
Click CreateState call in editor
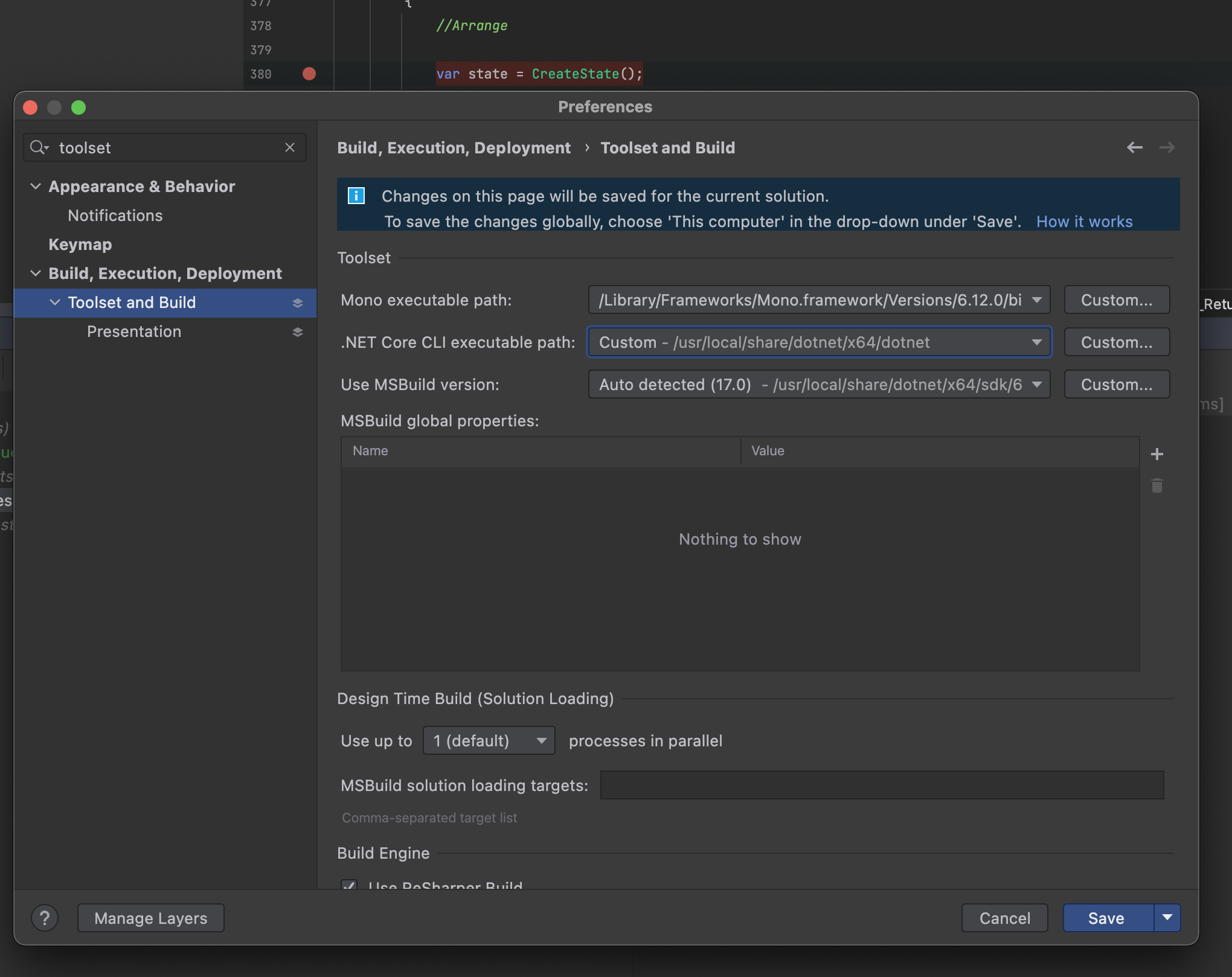(x=576, y=74)
